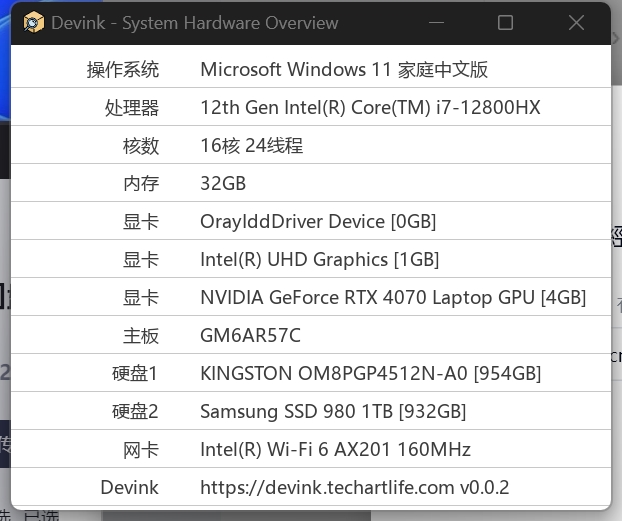
Task: Select the GM6AR57C motherboard value
Action: pyautogui.click(x=250, y=335)
